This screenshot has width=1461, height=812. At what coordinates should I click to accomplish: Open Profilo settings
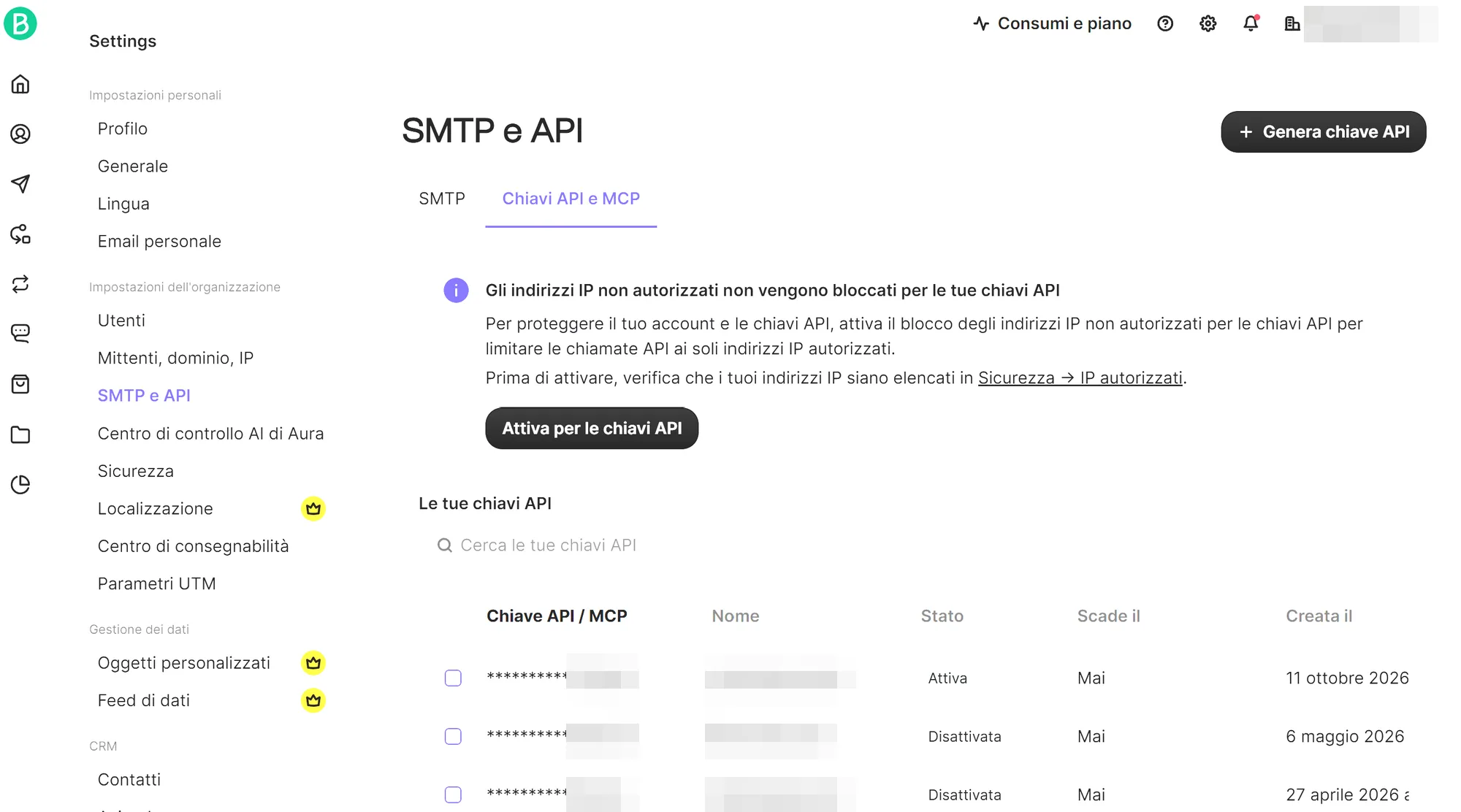pos(123,129)
